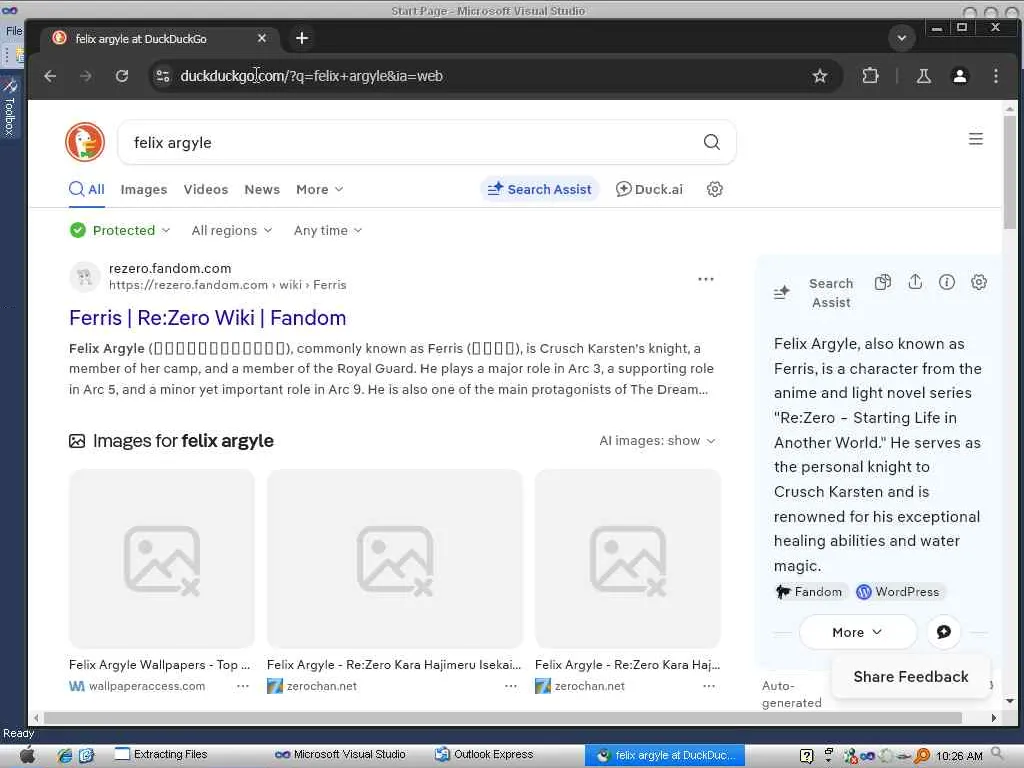Click the browser back arrow
The width and height of the screenshot is (1024, 768).
click(x=50, y=76)
